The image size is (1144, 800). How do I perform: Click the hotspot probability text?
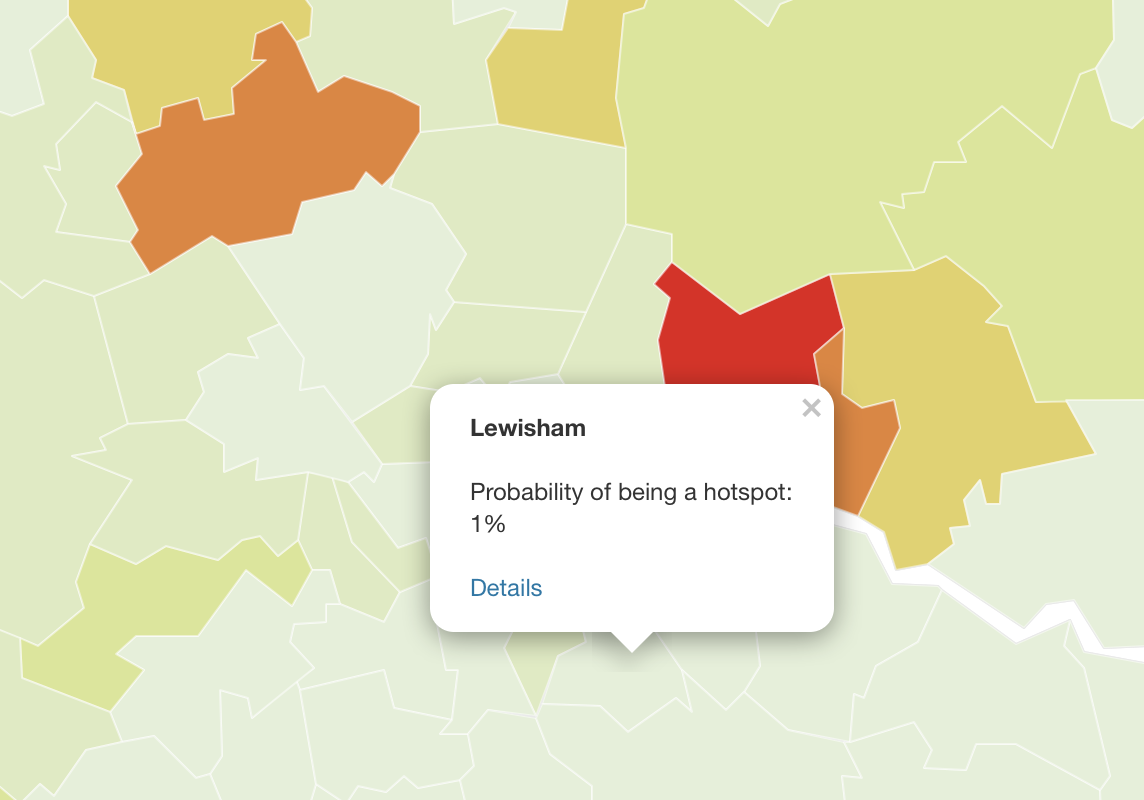[x=638, y=492]
